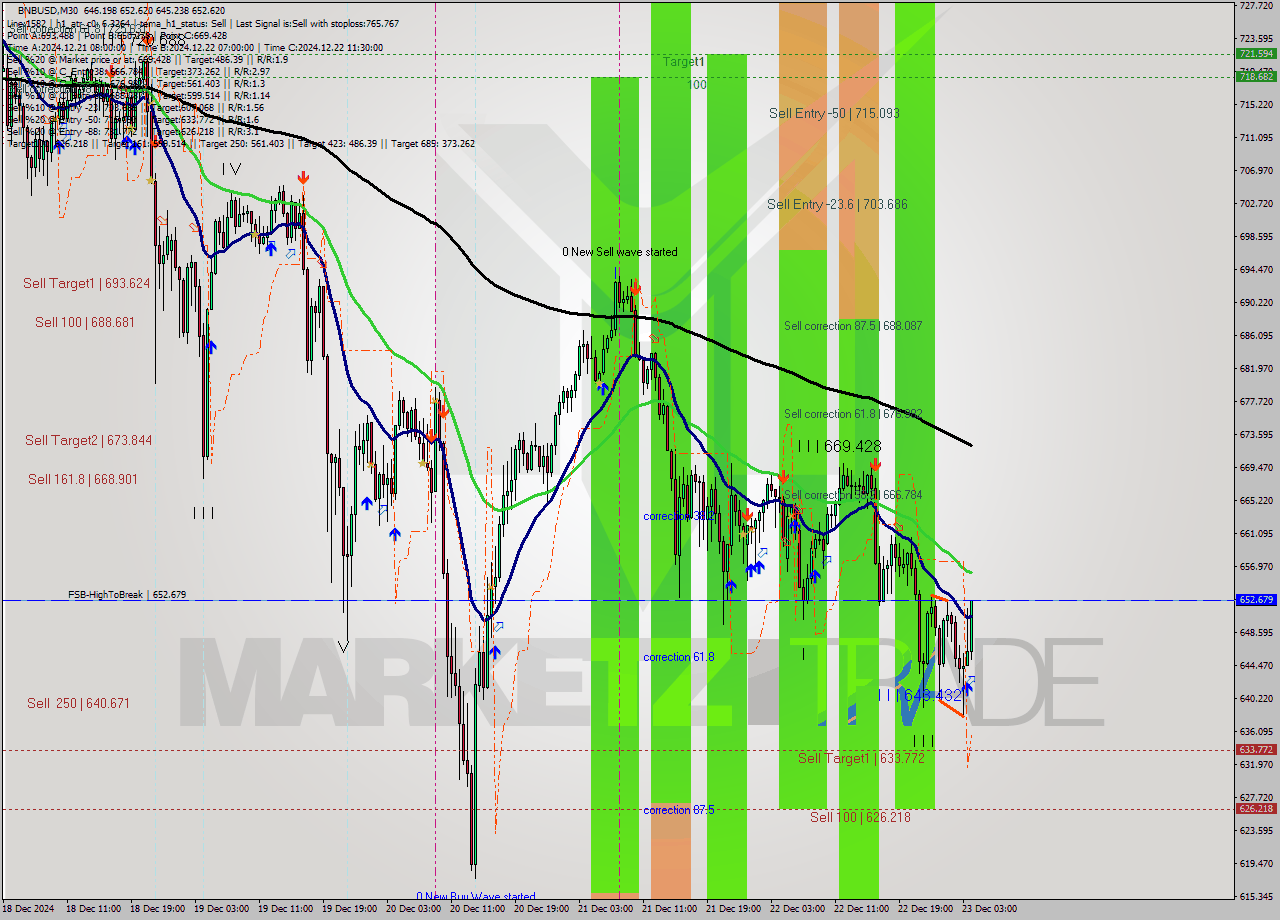Click the blue 'correction 61.8' label
Image resolution: width=1280 pixels, height=920 pixels.
(x=678, y=657)
